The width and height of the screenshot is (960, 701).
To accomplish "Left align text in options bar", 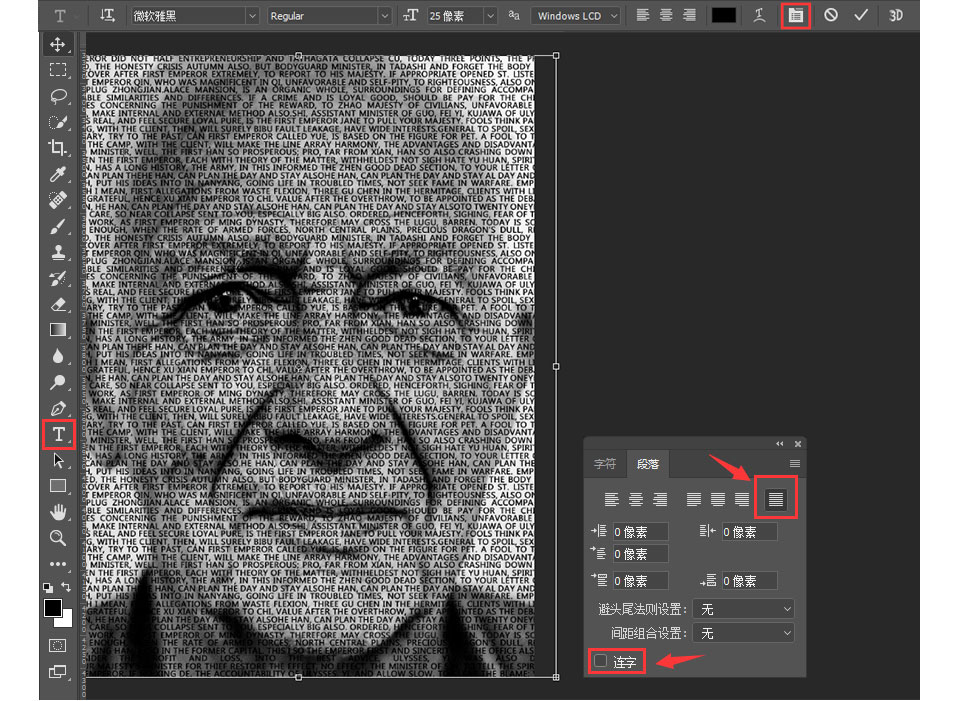I will click(x=642, y=15).
